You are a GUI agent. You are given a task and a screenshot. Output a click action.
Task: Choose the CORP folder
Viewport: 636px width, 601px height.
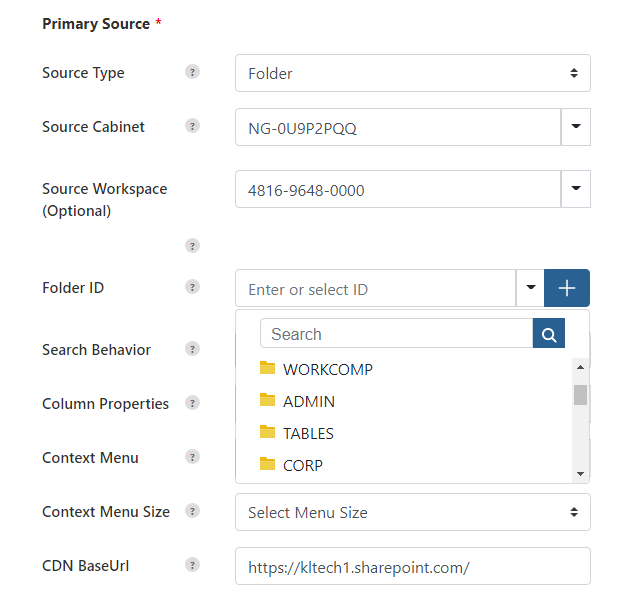291,465
